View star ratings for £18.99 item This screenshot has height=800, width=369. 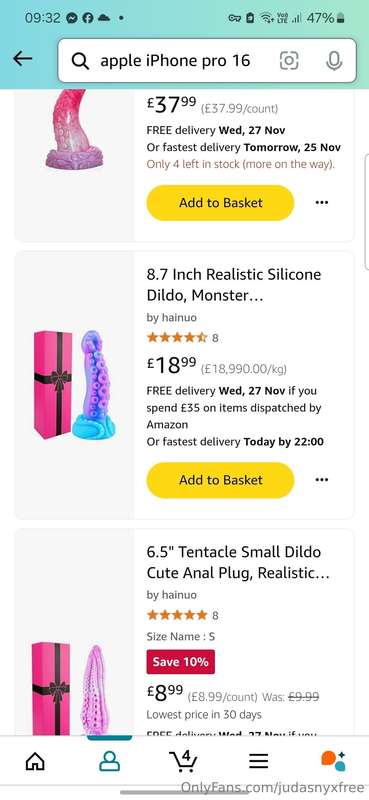tap(177, 337)
